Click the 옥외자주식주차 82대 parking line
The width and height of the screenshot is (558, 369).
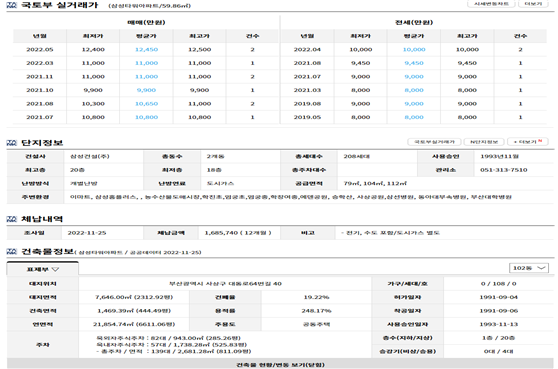(x=168, y=338)
